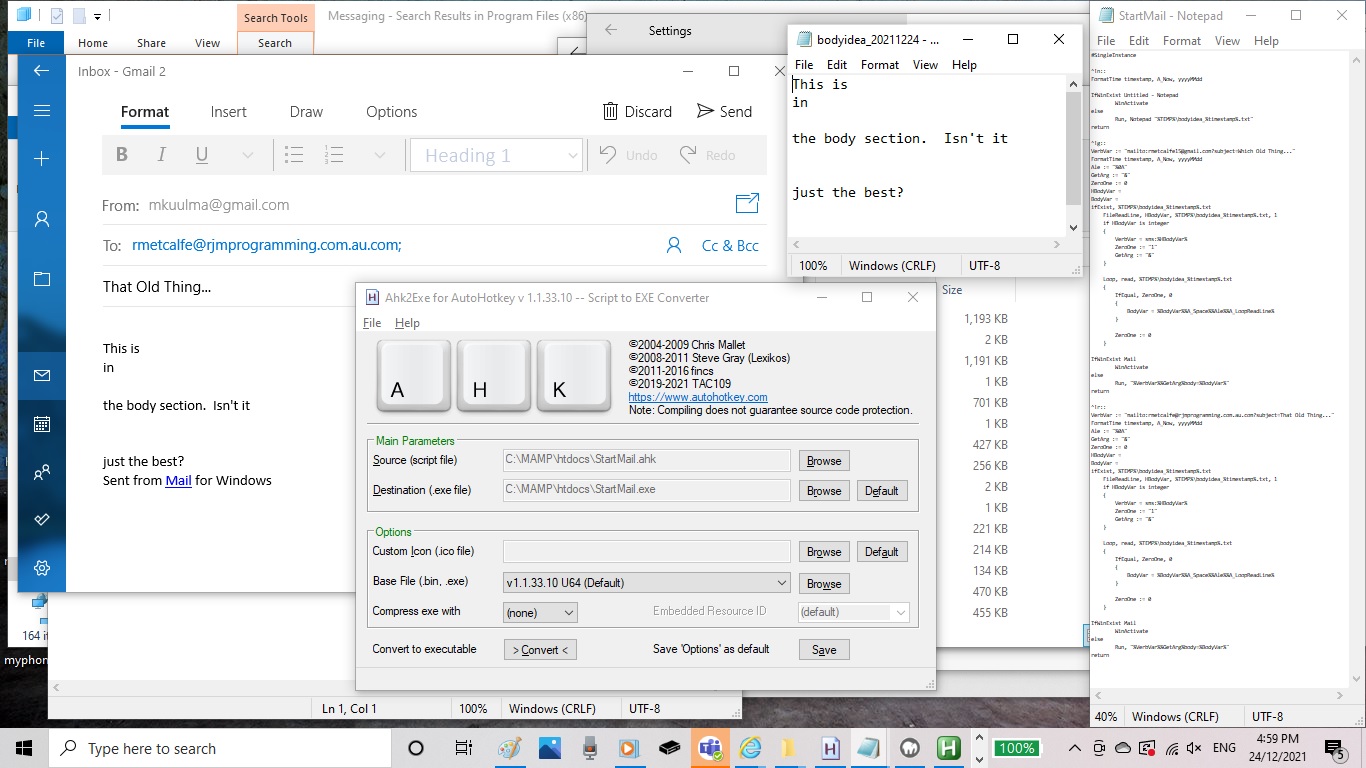This screenshot has width=1366, height=768.
Task: Open the Base File version dropdown in Ahk2Exe
Action: [x=784, y=582]
